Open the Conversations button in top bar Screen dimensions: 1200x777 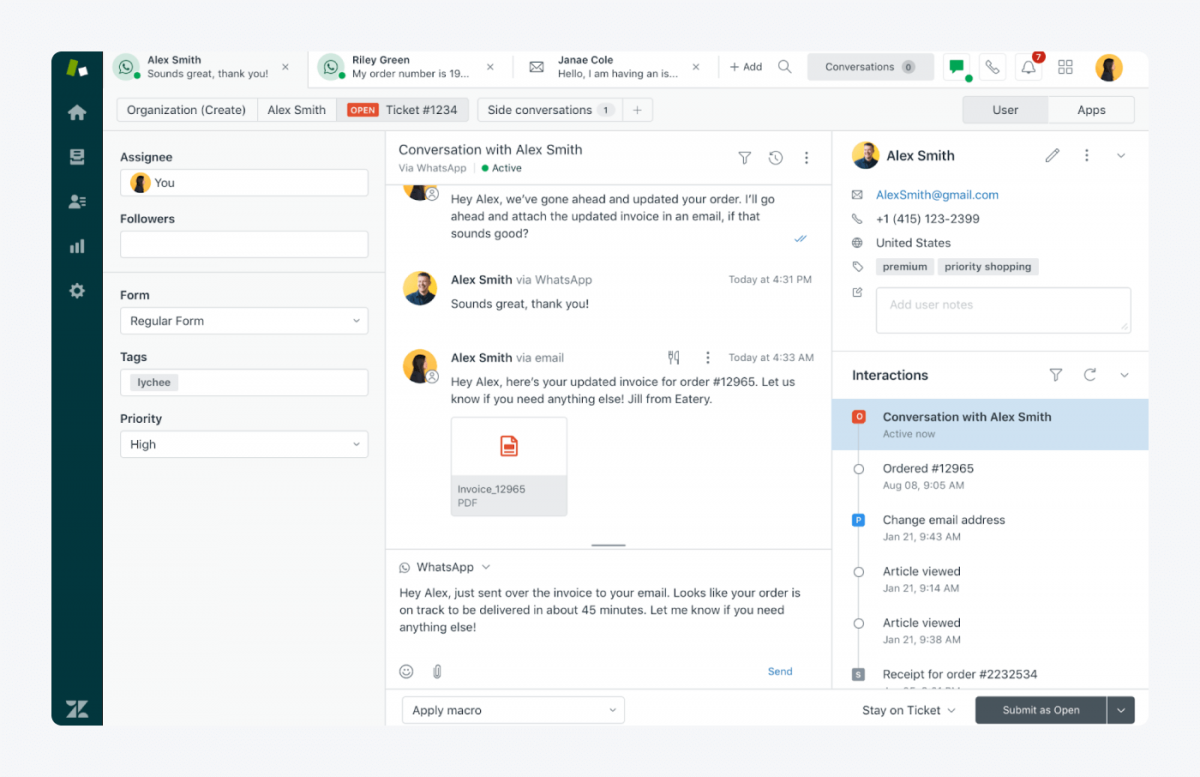click(x=870, y=67)
